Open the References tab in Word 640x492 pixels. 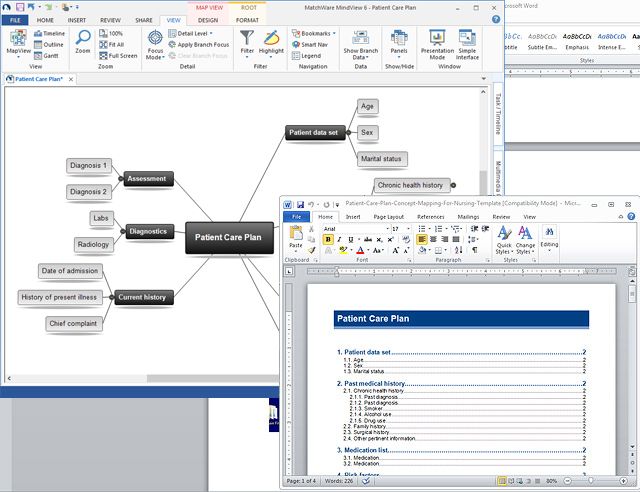(431, 217)
